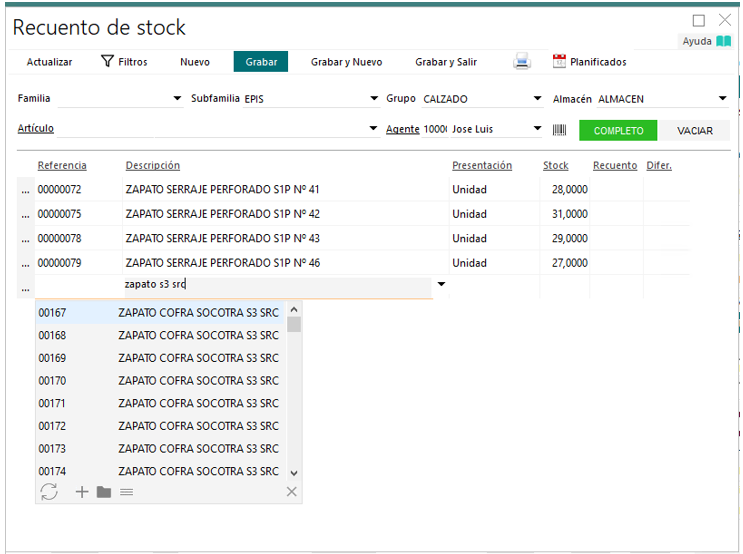Click the folder icon below dropdown list
This screenshot has height=554, width=743.
coord(104,491)
